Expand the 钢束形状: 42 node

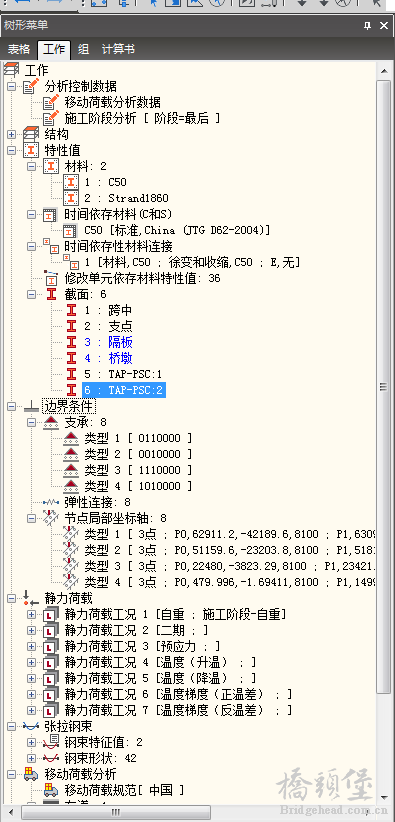click(x=31, y=759)
